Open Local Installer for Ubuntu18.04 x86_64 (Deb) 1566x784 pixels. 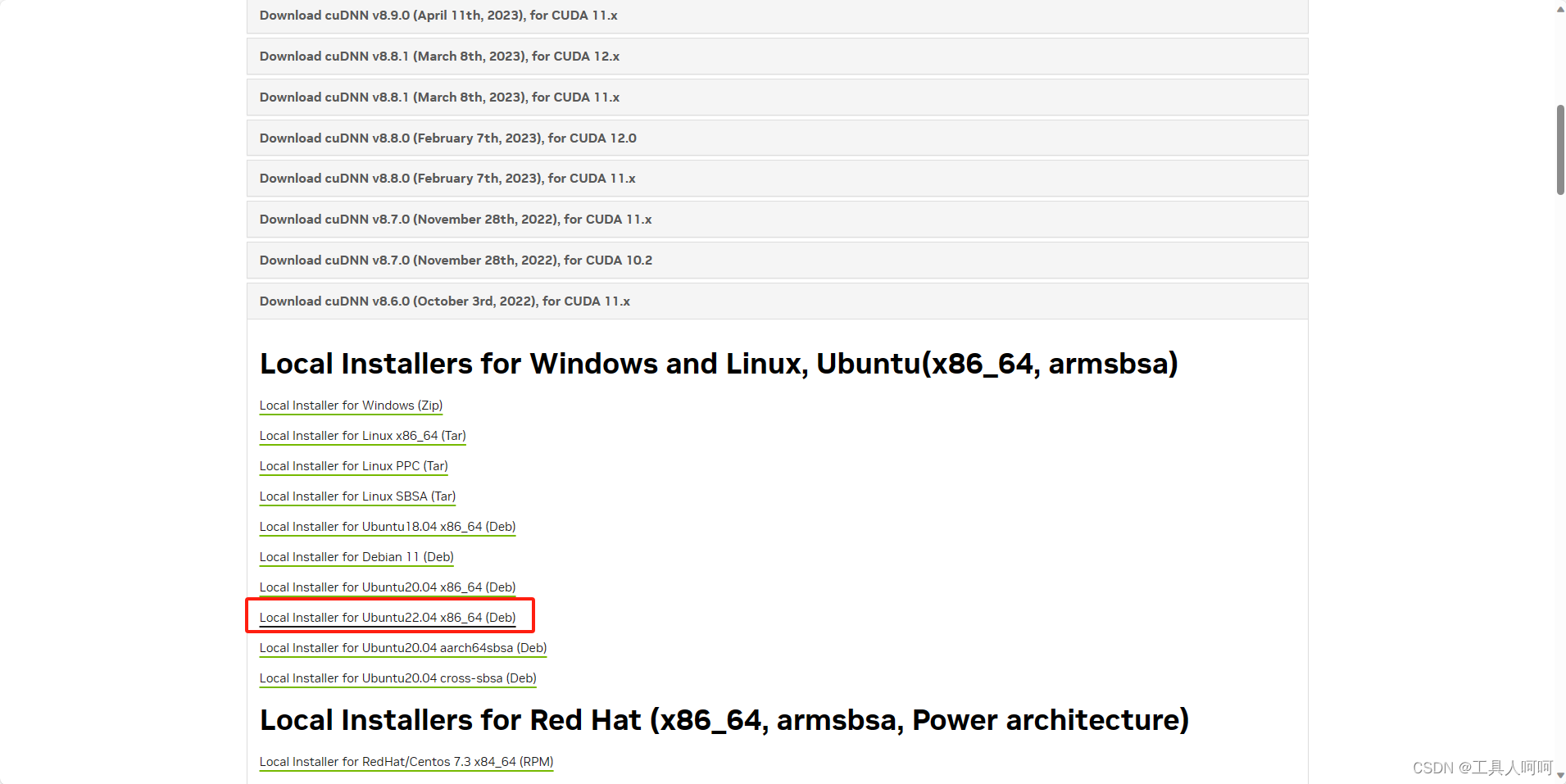click(388, 527)
